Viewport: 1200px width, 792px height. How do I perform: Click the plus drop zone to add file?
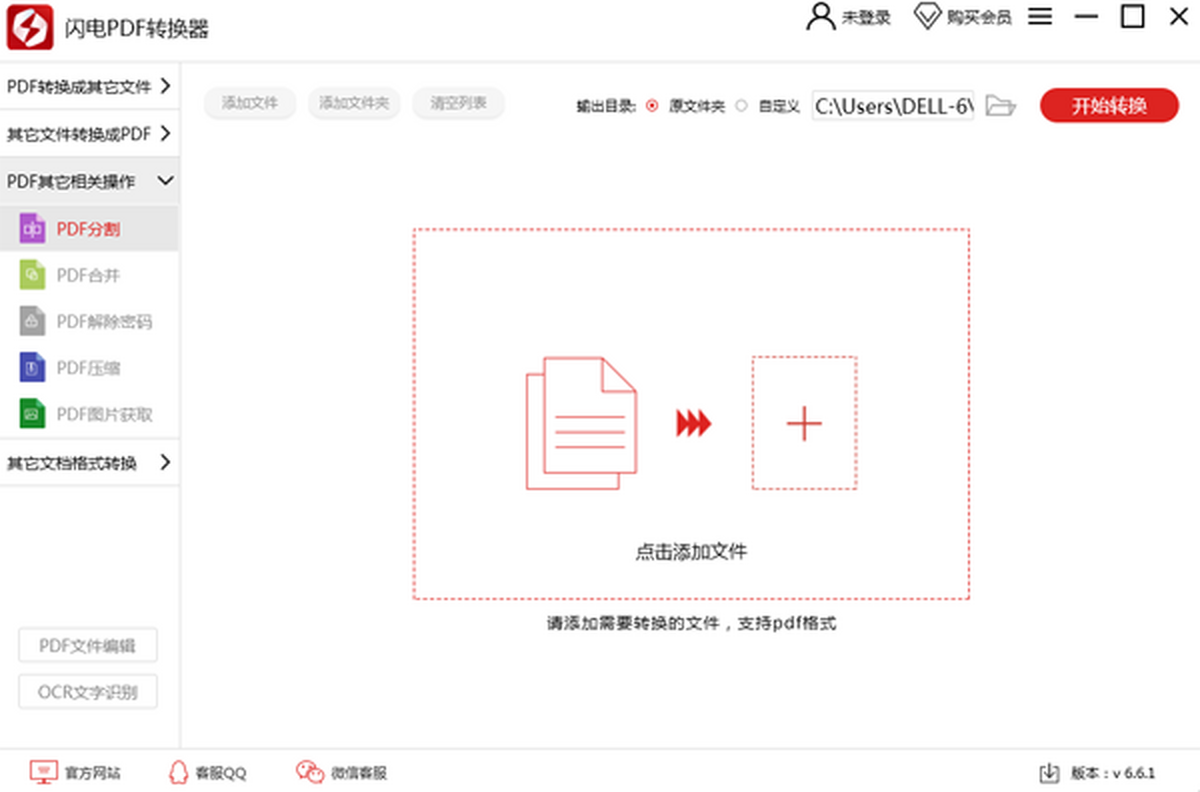[x=804, y=424]
